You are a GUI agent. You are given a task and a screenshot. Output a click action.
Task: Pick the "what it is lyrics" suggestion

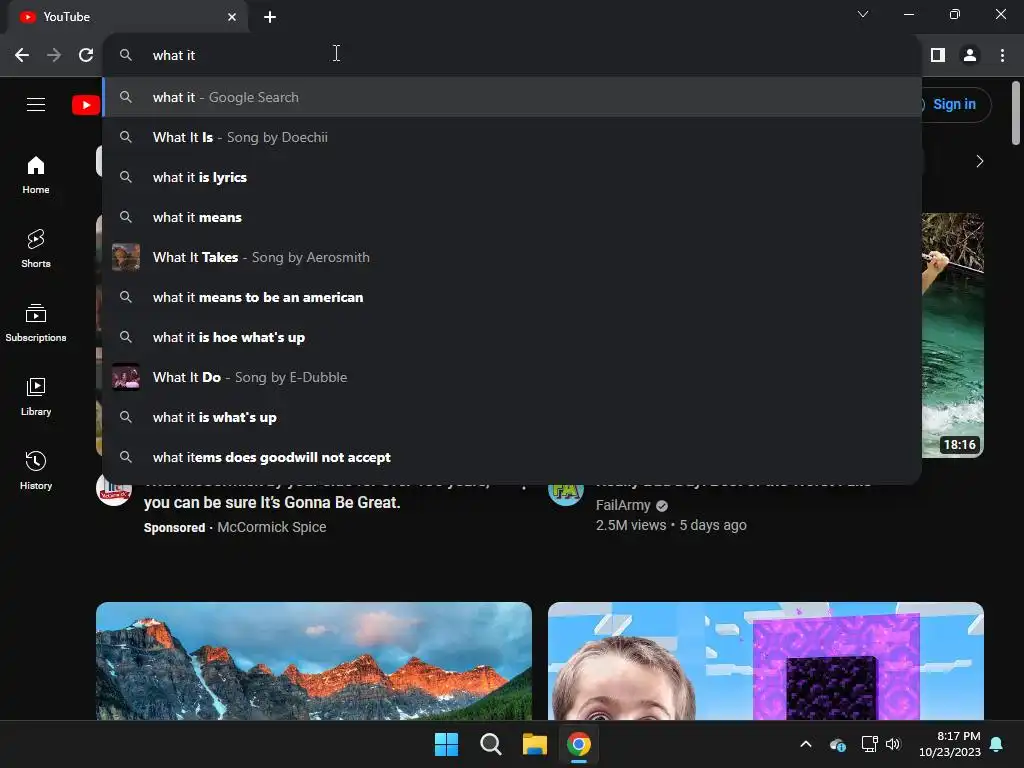(x=512, y=177)
